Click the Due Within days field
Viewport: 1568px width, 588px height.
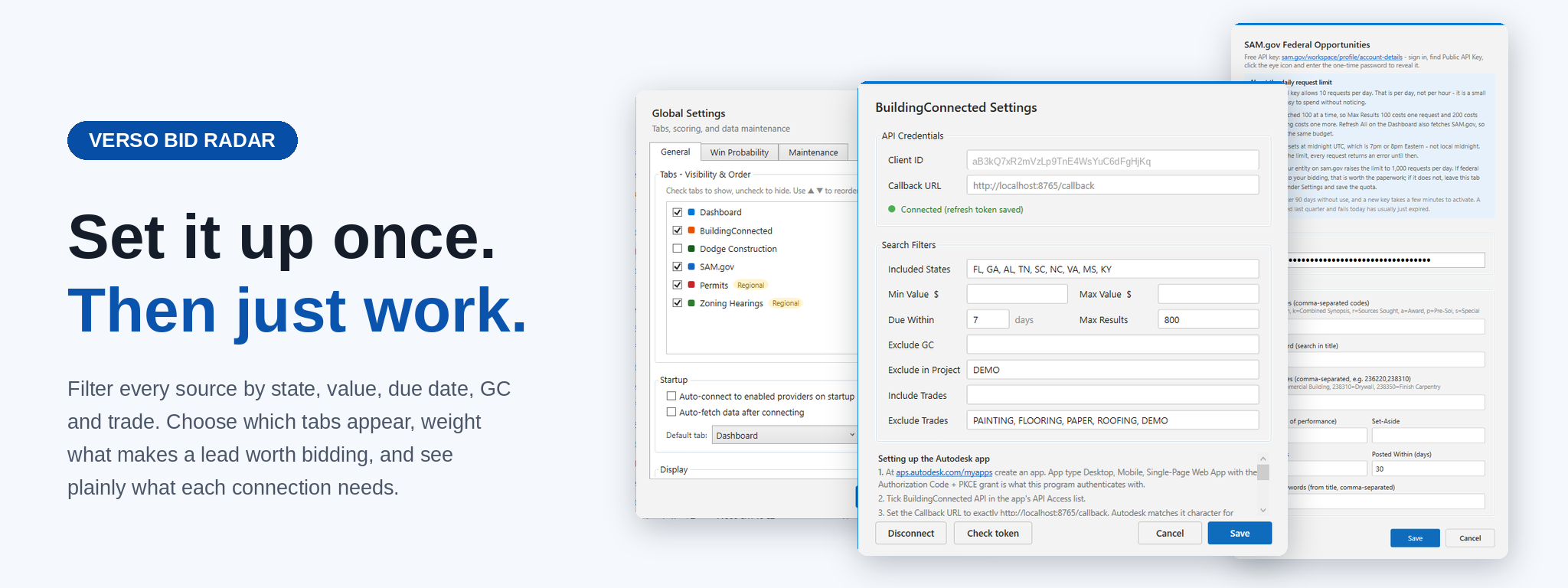tap(988, 319)
